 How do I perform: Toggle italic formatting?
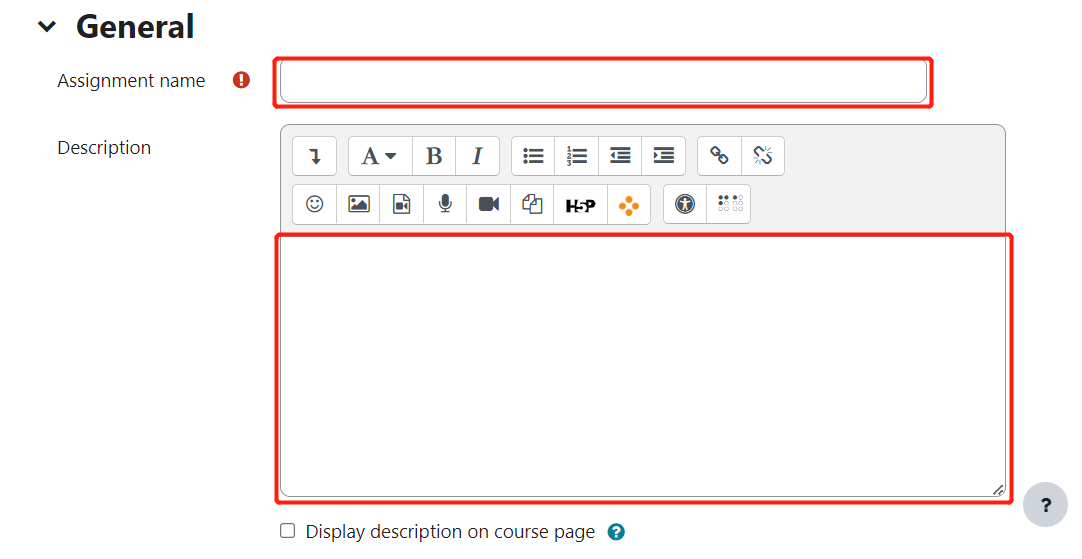click(x=477, y=156)
